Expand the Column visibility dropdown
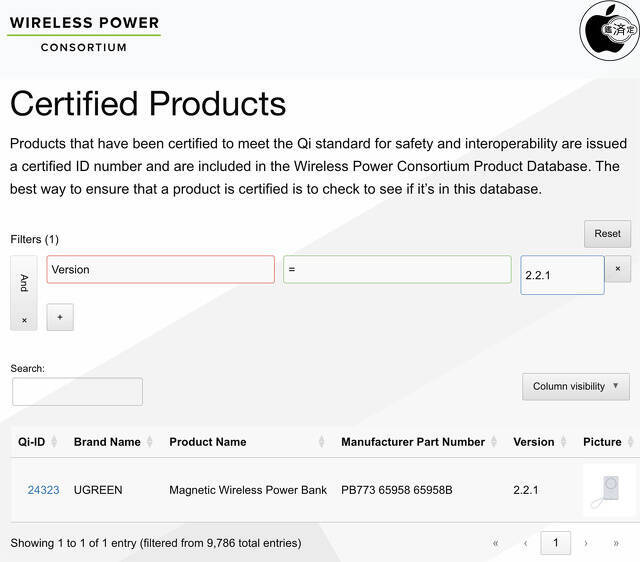Screen dimensions: 640x562 (576, 386)
